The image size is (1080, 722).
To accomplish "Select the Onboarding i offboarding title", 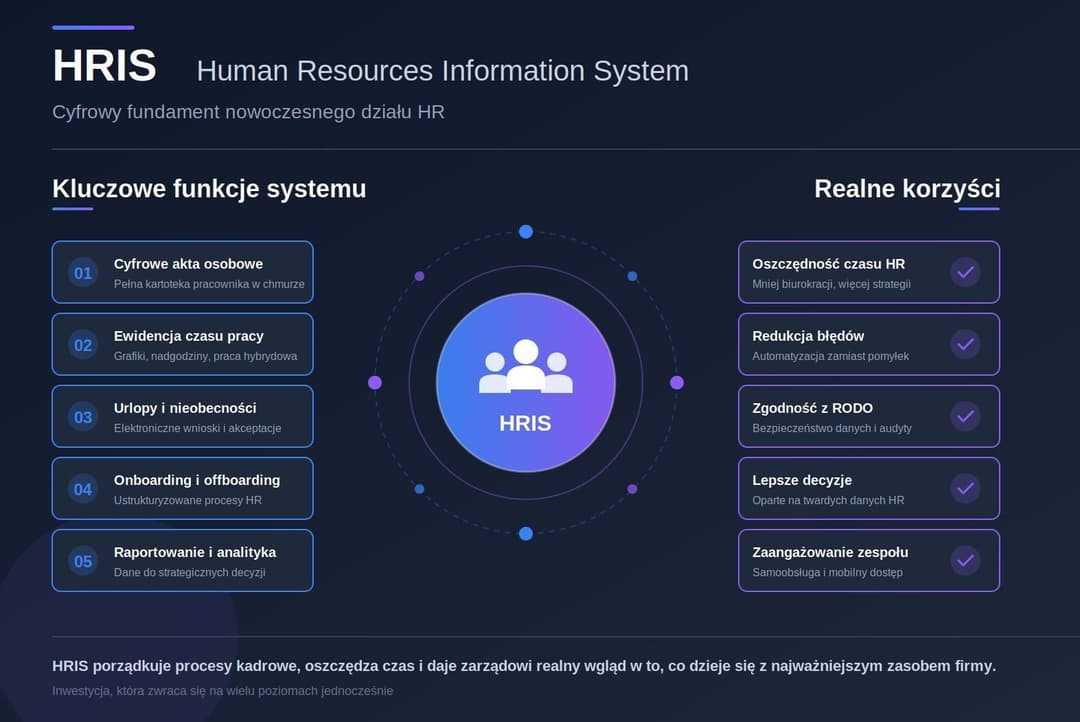I will (x=197, y=480).
